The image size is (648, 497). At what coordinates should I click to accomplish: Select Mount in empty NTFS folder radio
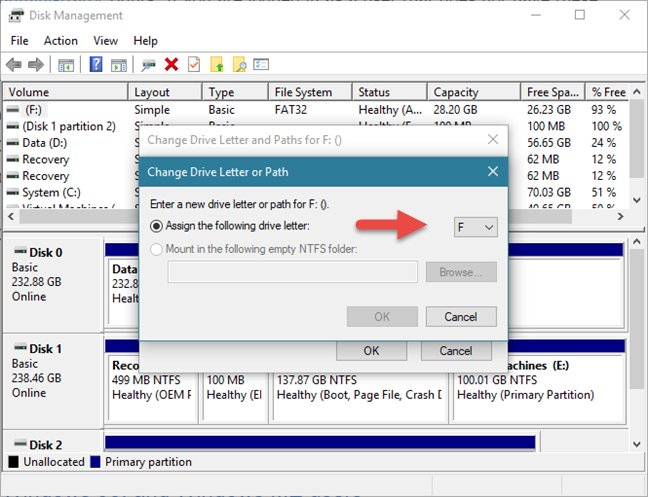point(156,249)
